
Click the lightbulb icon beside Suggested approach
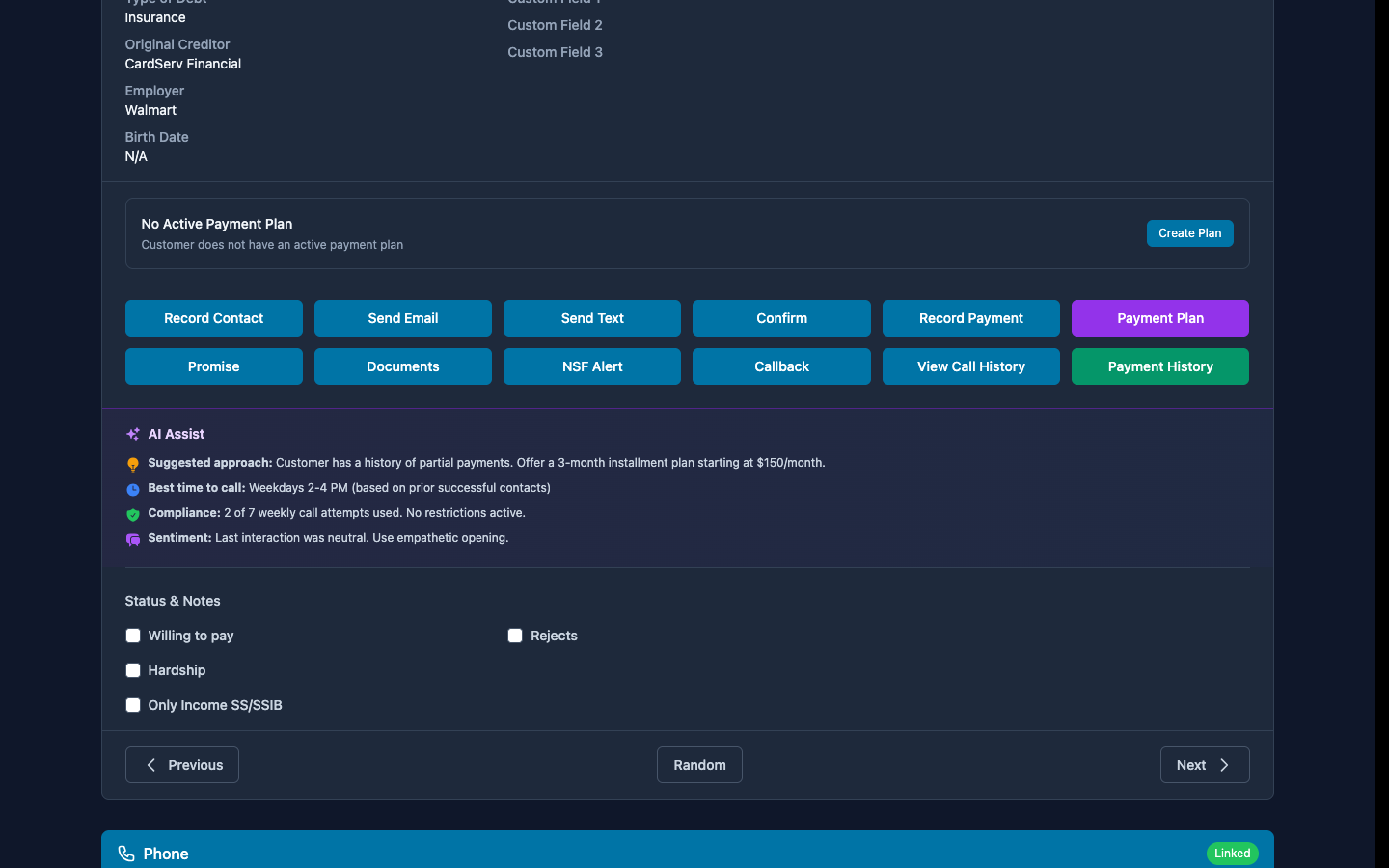pos(133,464)
